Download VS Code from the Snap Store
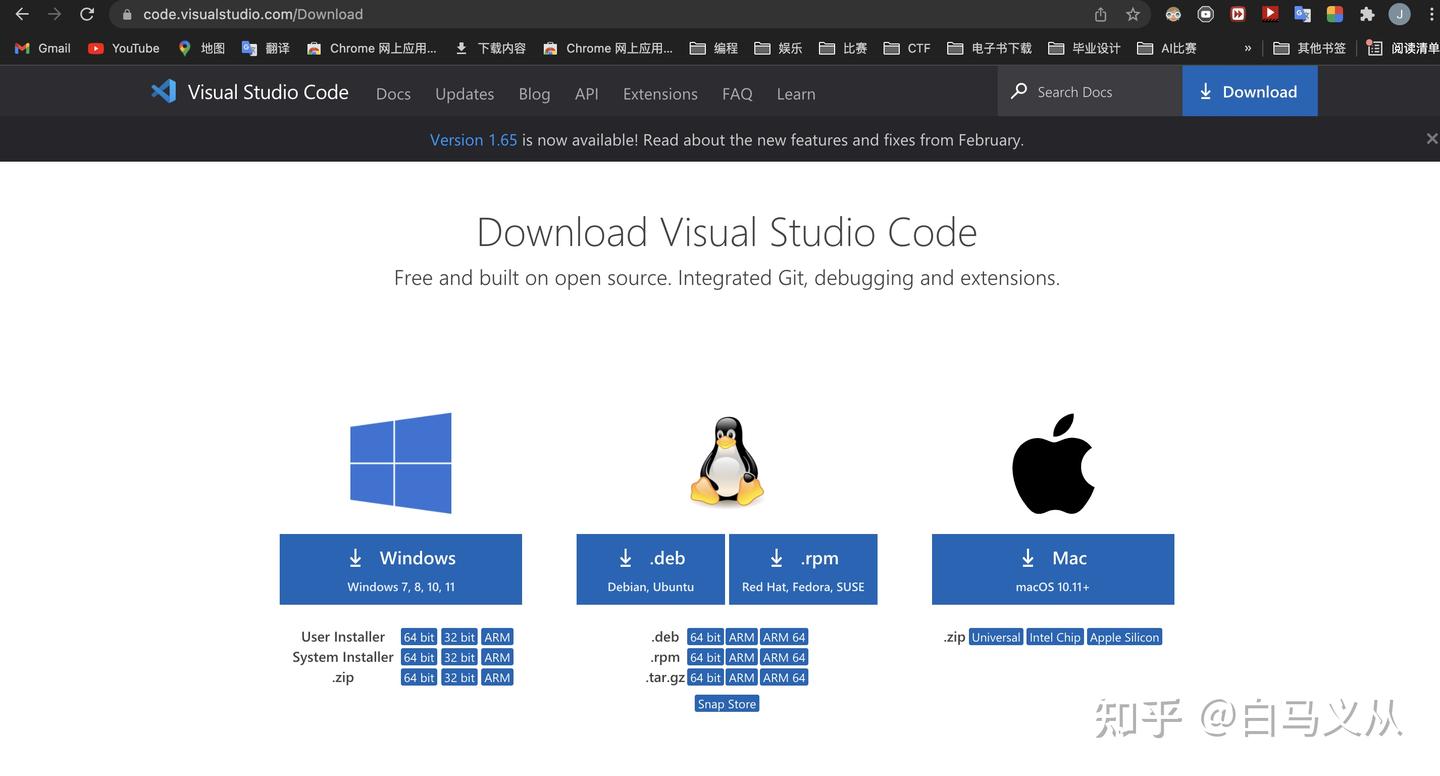1440x776 pixels. click(x=726, y=703)
